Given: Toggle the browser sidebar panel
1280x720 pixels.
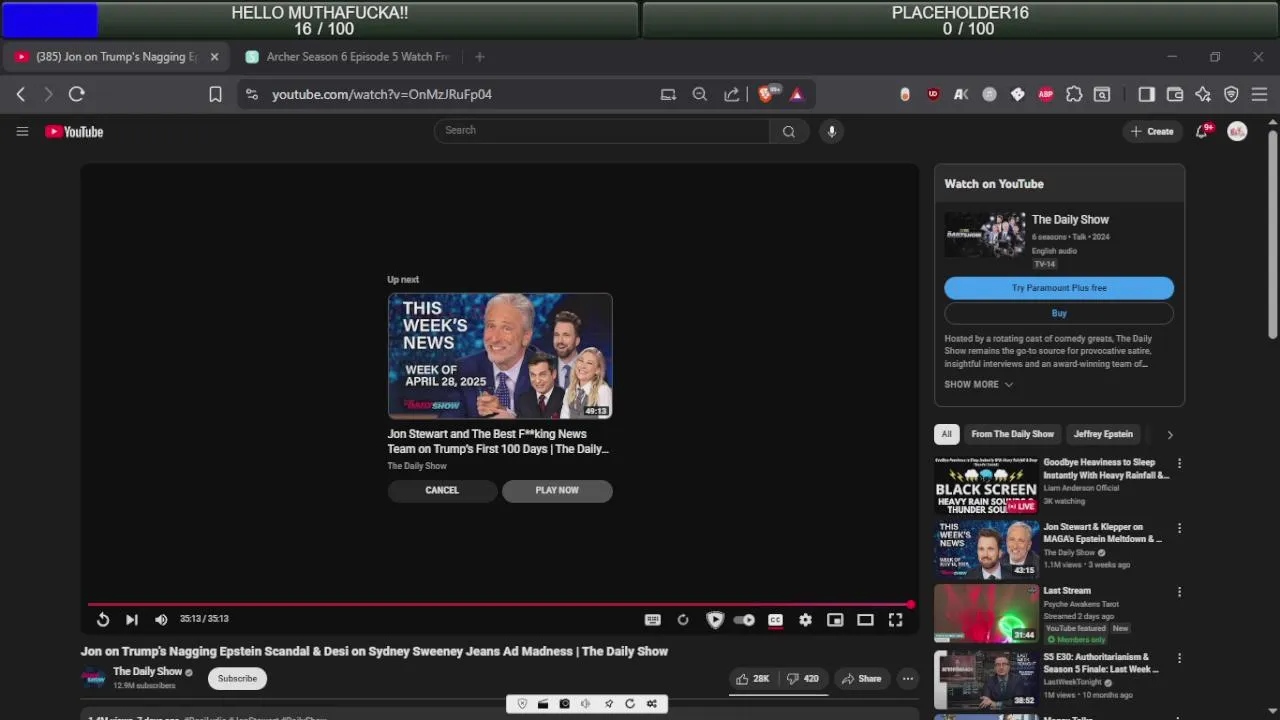Looking at the screenshot, I should click(1146, 94).
